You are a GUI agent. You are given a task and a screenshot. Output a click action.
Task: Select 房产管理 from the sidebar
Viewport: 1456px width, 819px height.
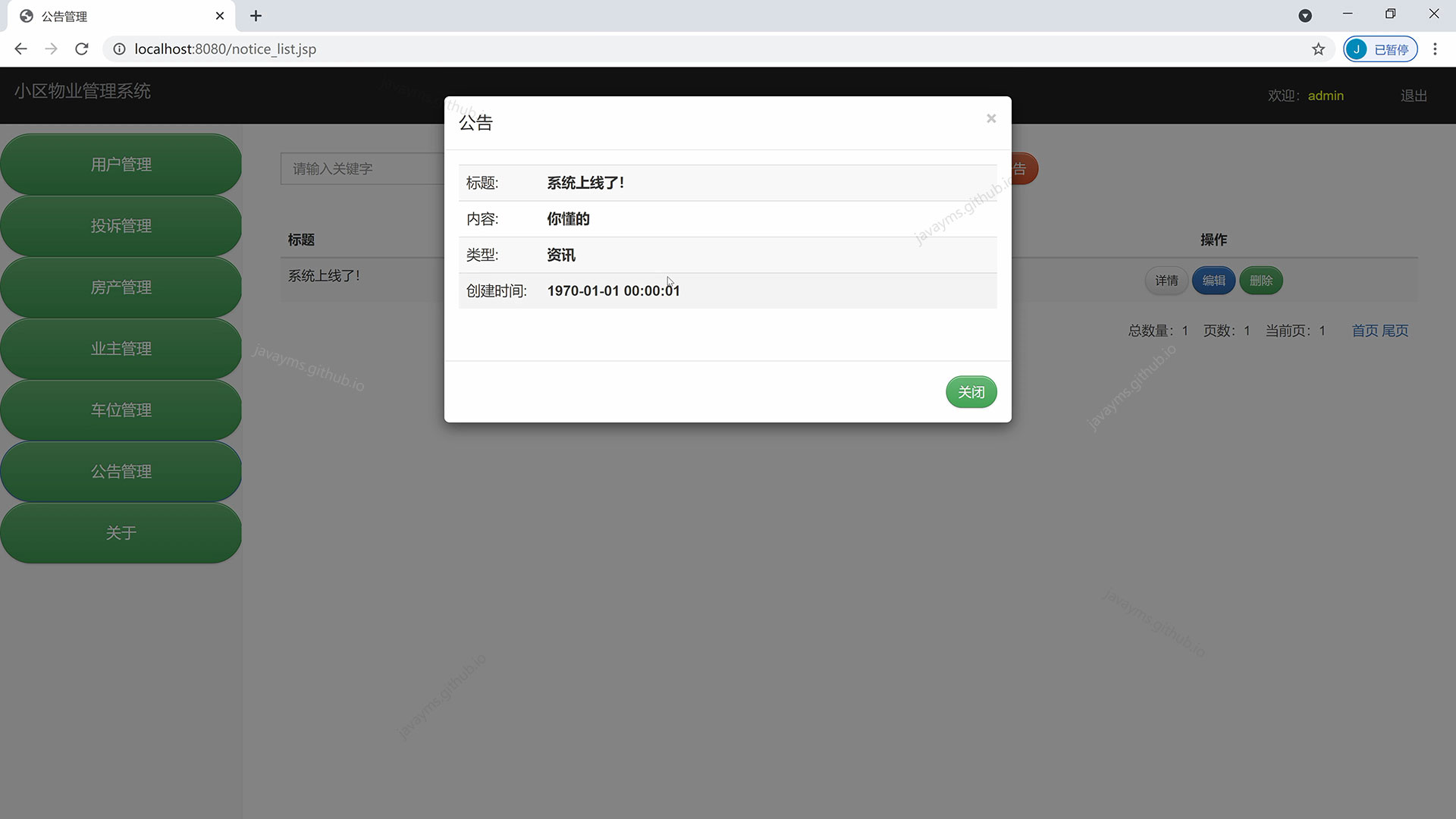(x=121, y=287)
